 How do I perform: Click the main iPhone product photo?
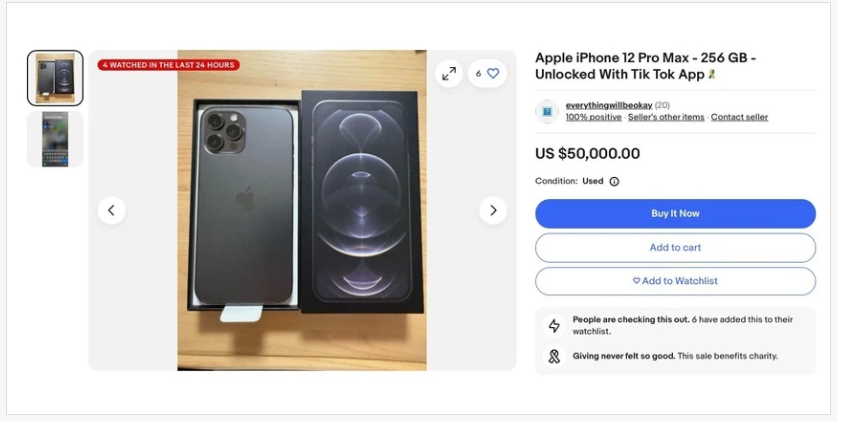point(302,210)
